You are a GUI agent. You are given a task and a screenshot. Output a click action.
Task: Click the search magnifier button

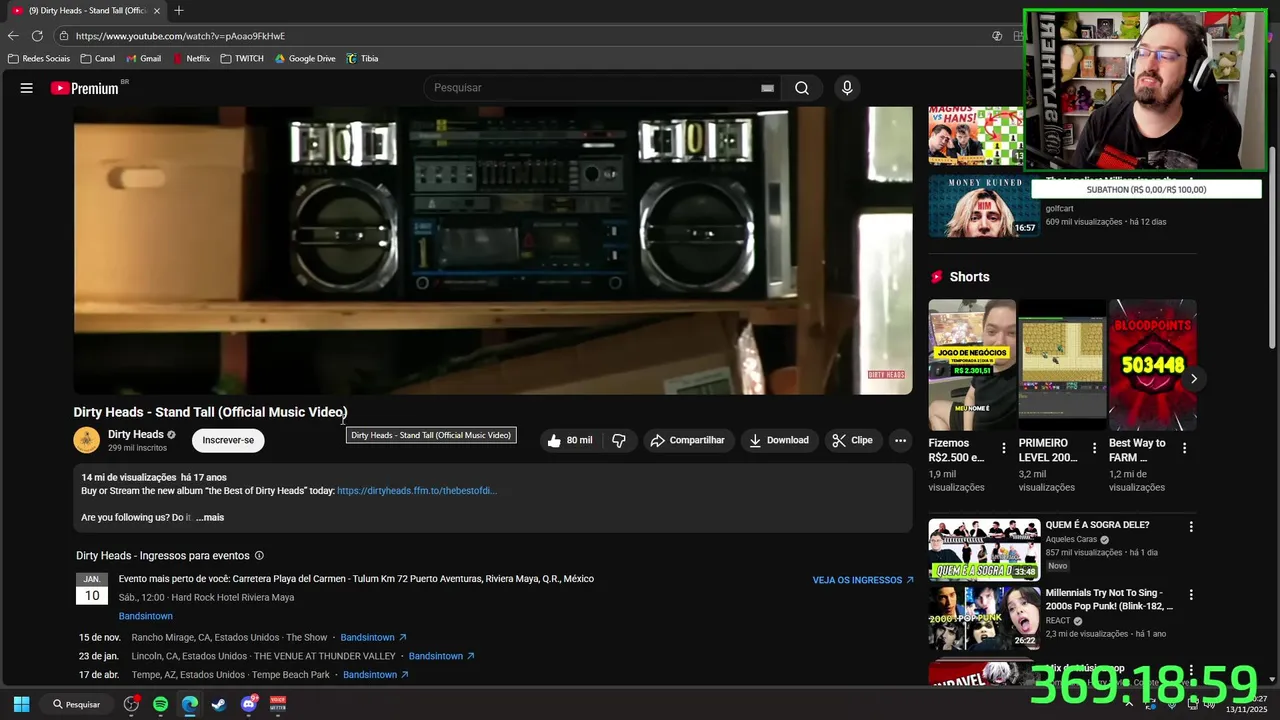pos(802,88)
